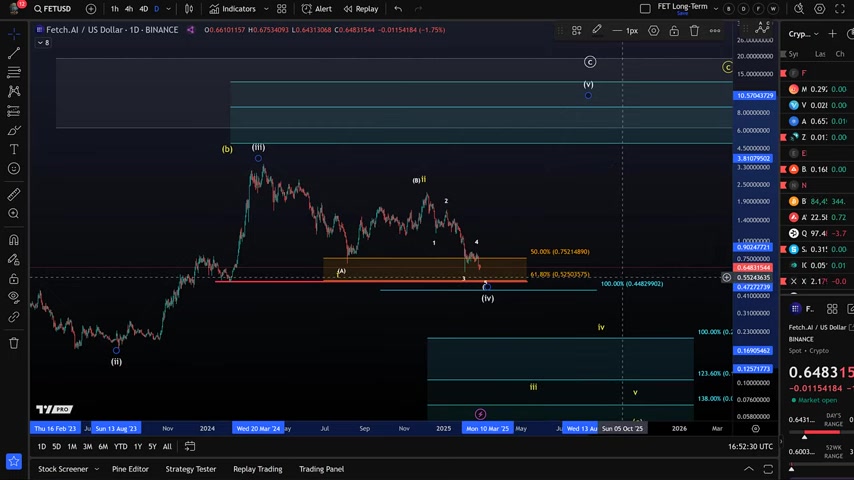Open the Indicators dialog
The width and height of the screenshot is (854, 480).
click(x=233, y=9)
